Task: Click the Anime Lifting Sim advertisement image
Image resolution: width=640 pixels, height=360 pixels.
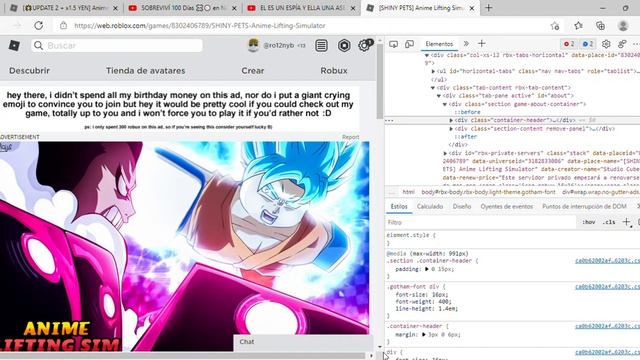Action: click(x=184, y=246)
